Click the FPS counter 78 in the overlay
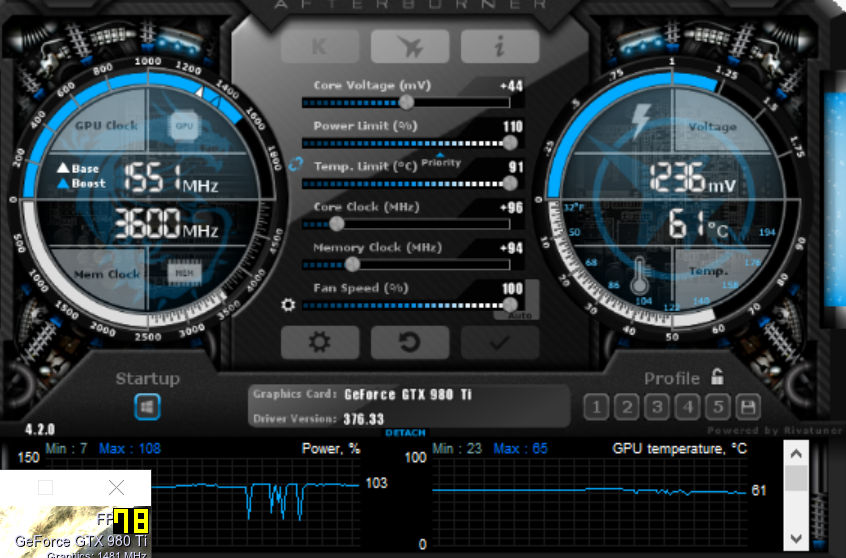This screenshot has height=558, width=846. pyautogui.click(x=132, y=521)
